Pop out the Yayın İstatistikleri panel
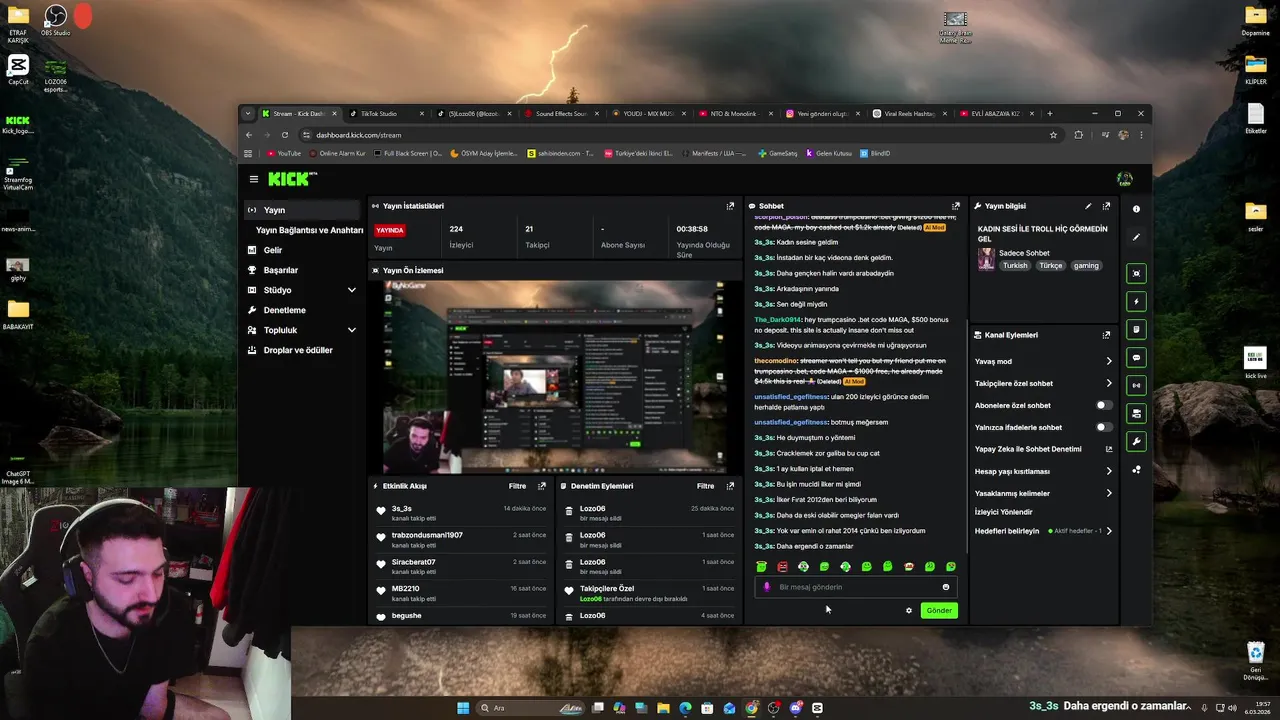This screenshot has height=720, width=1280. [730, 206]
